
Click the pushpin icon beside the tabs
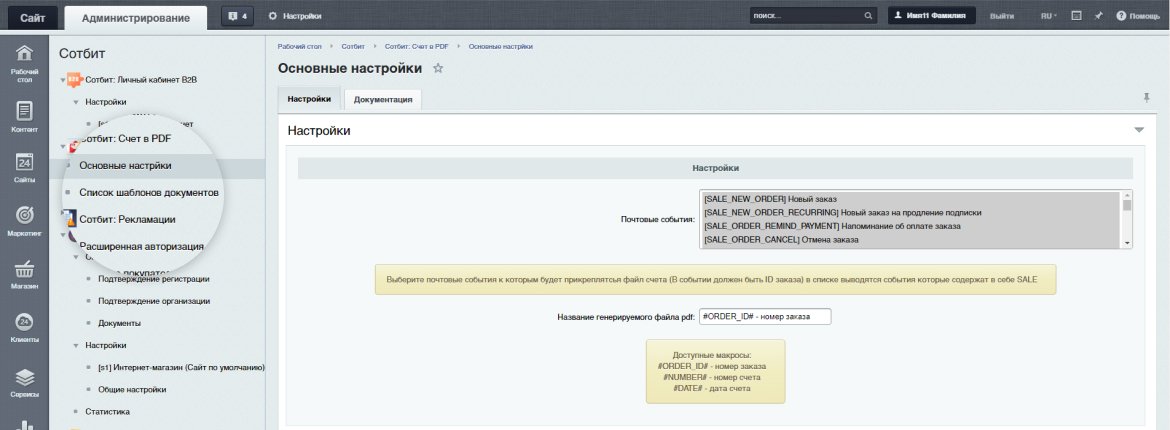pos(1147,98)
